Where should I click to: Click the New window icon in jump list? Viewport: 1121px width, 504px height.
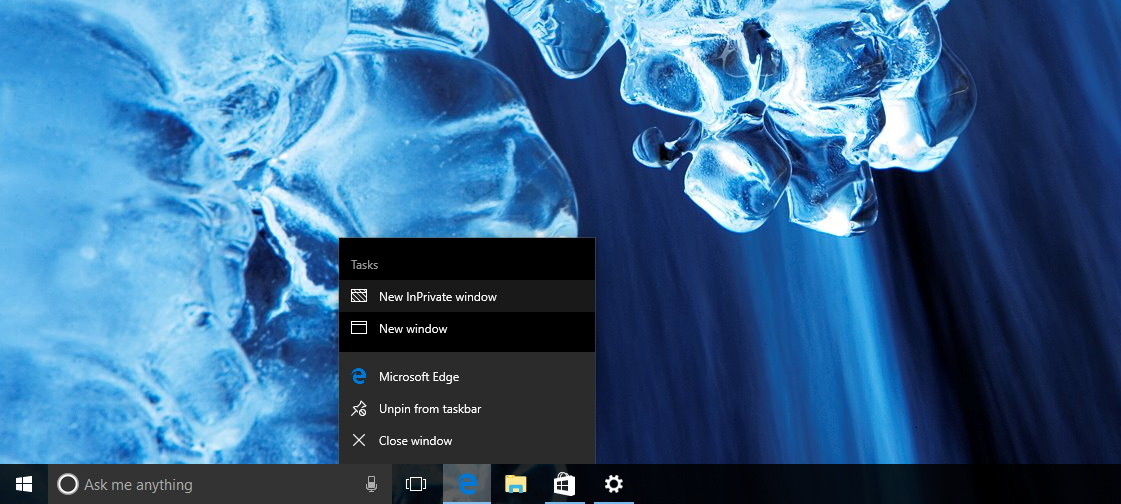pyautogui.click(x=359, y=328)
